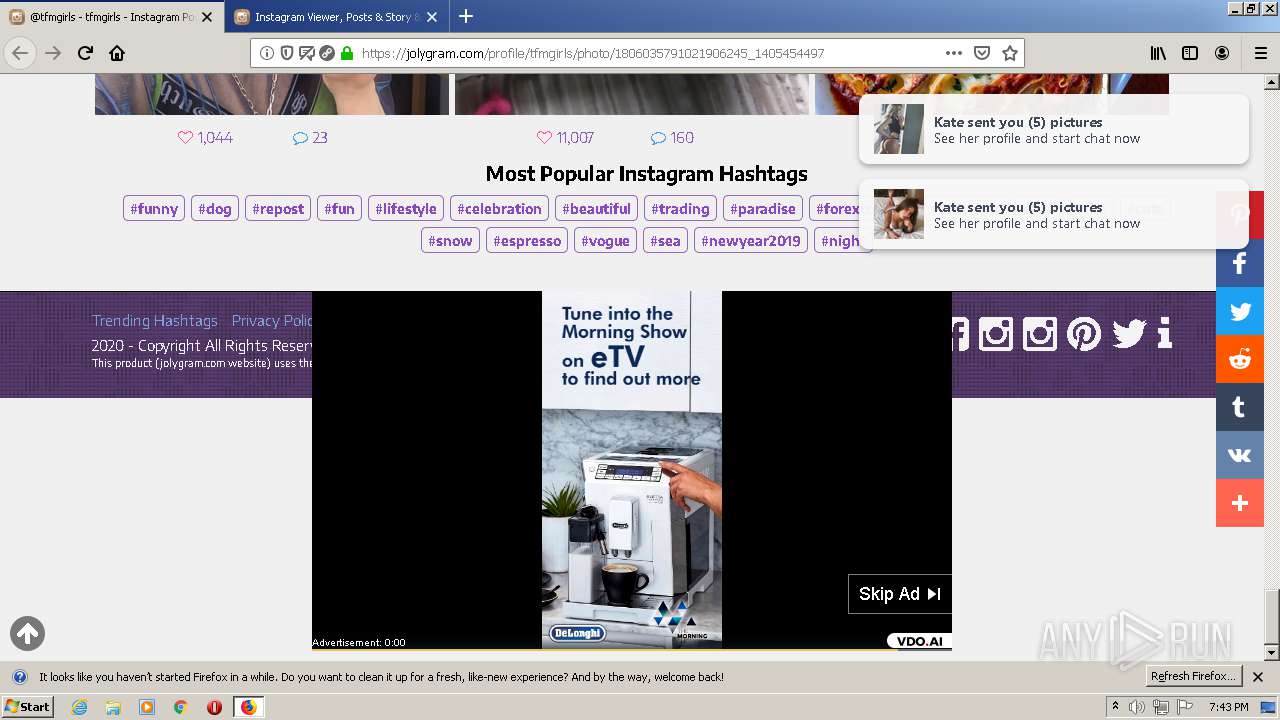Open the #celebration hashtag

(x=499, y=209)
